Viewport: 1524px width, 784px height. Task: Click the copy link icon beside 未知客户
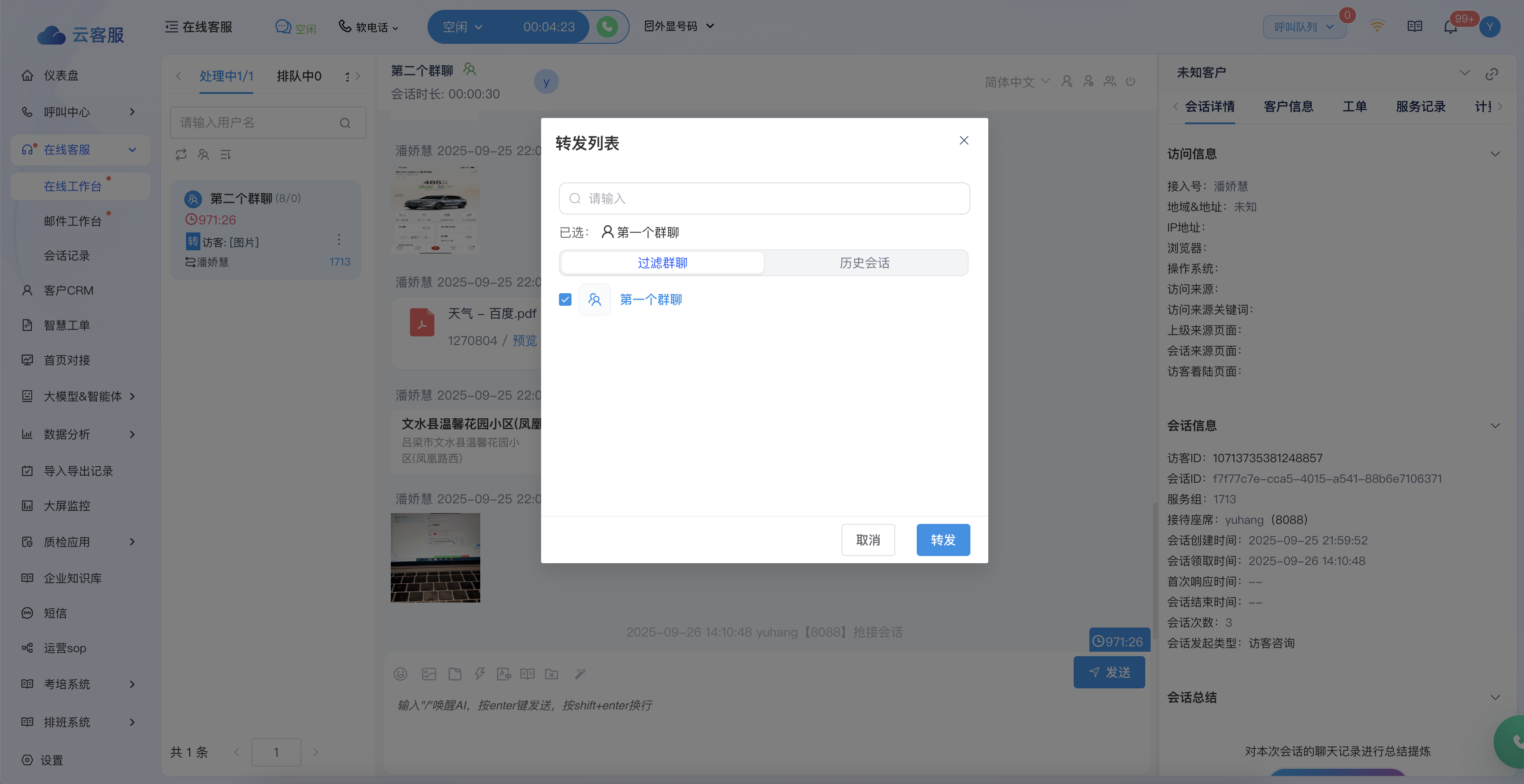pyautogui.click(x=1491, y=73)
